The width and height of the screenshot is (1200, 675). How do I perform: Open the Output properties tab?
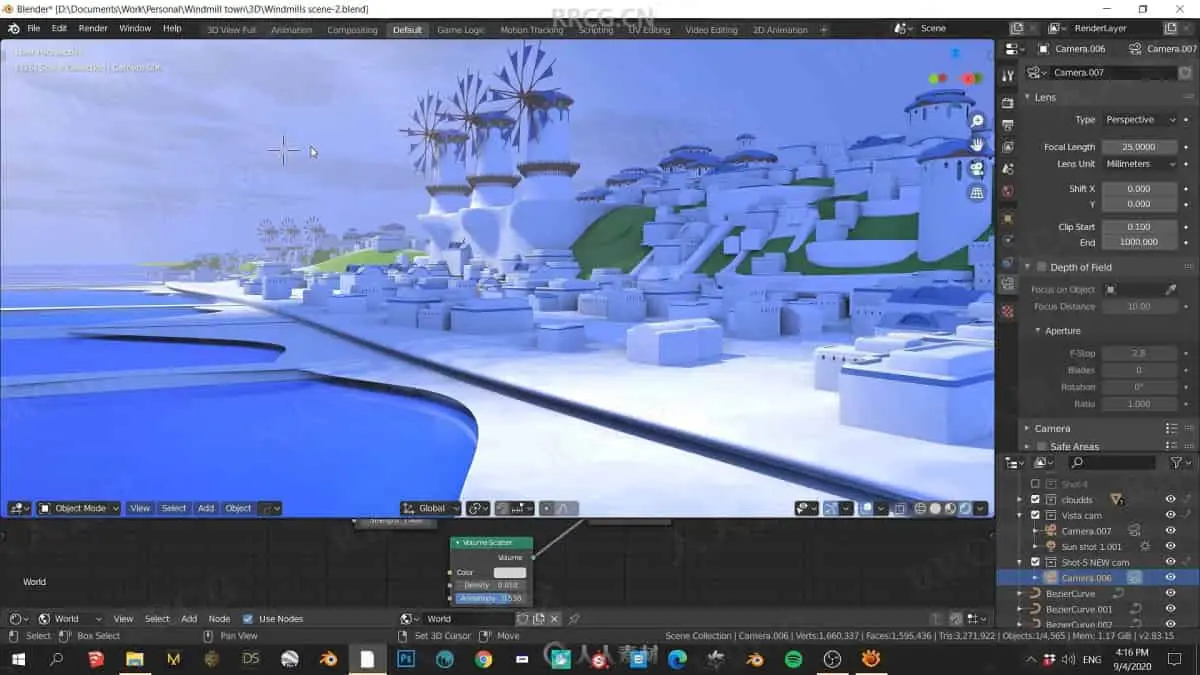point(1008,125)
